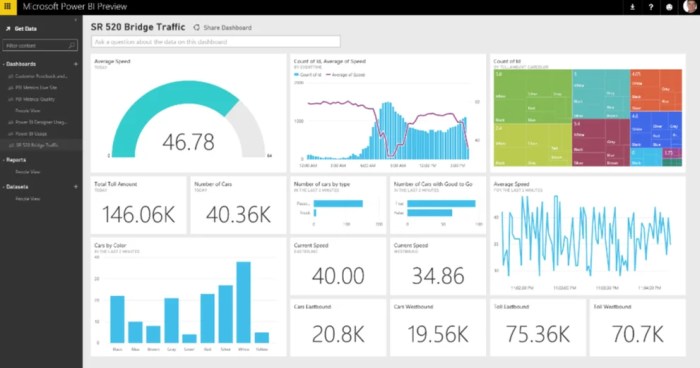Click the green block in the treemap
Screen dimensions: 700x368
tap(533, 96)
